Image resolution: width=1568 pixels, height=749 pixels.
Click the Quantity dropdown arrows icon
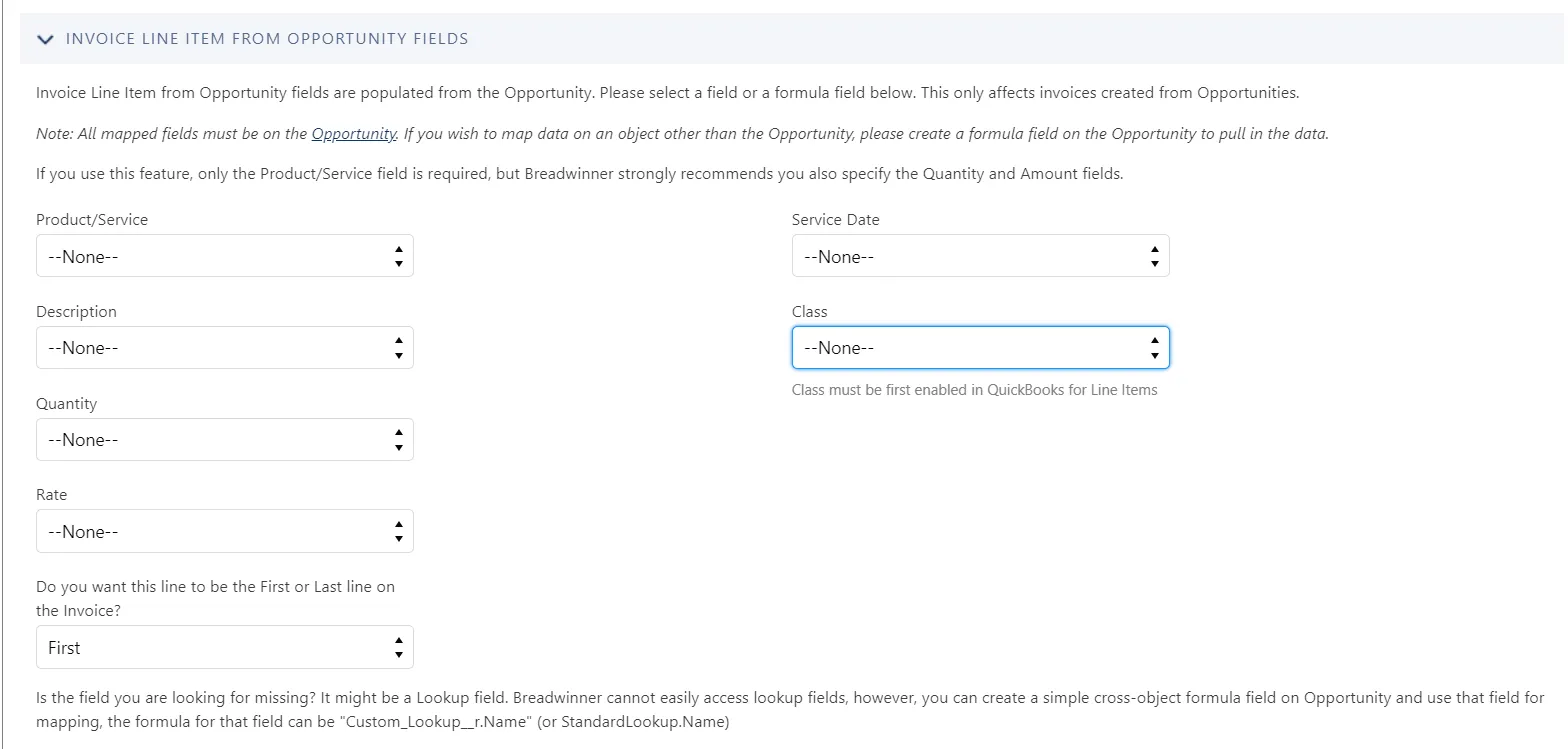tap(399, 440)
